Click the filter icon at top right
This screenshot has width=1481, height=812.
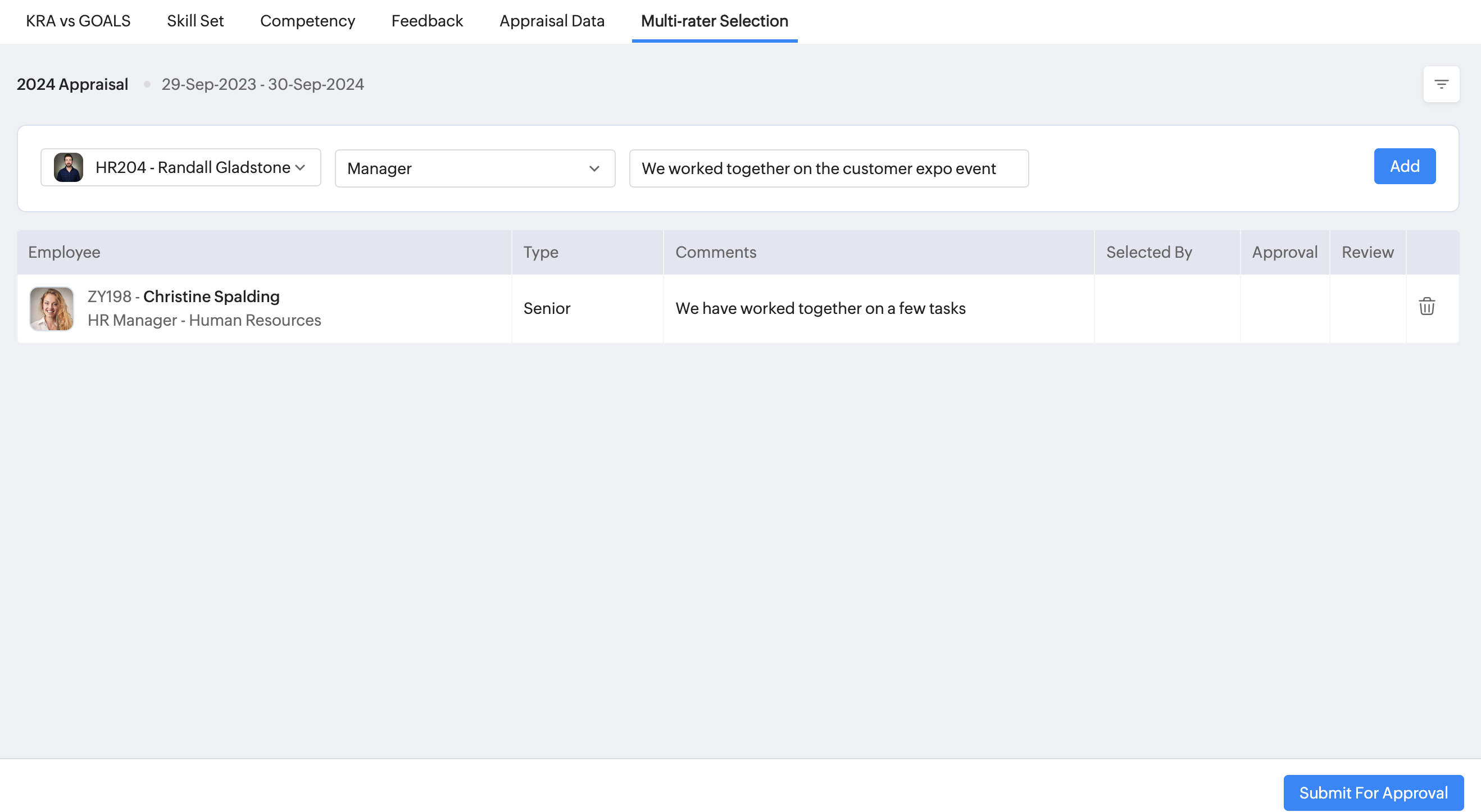point(1441,84)
